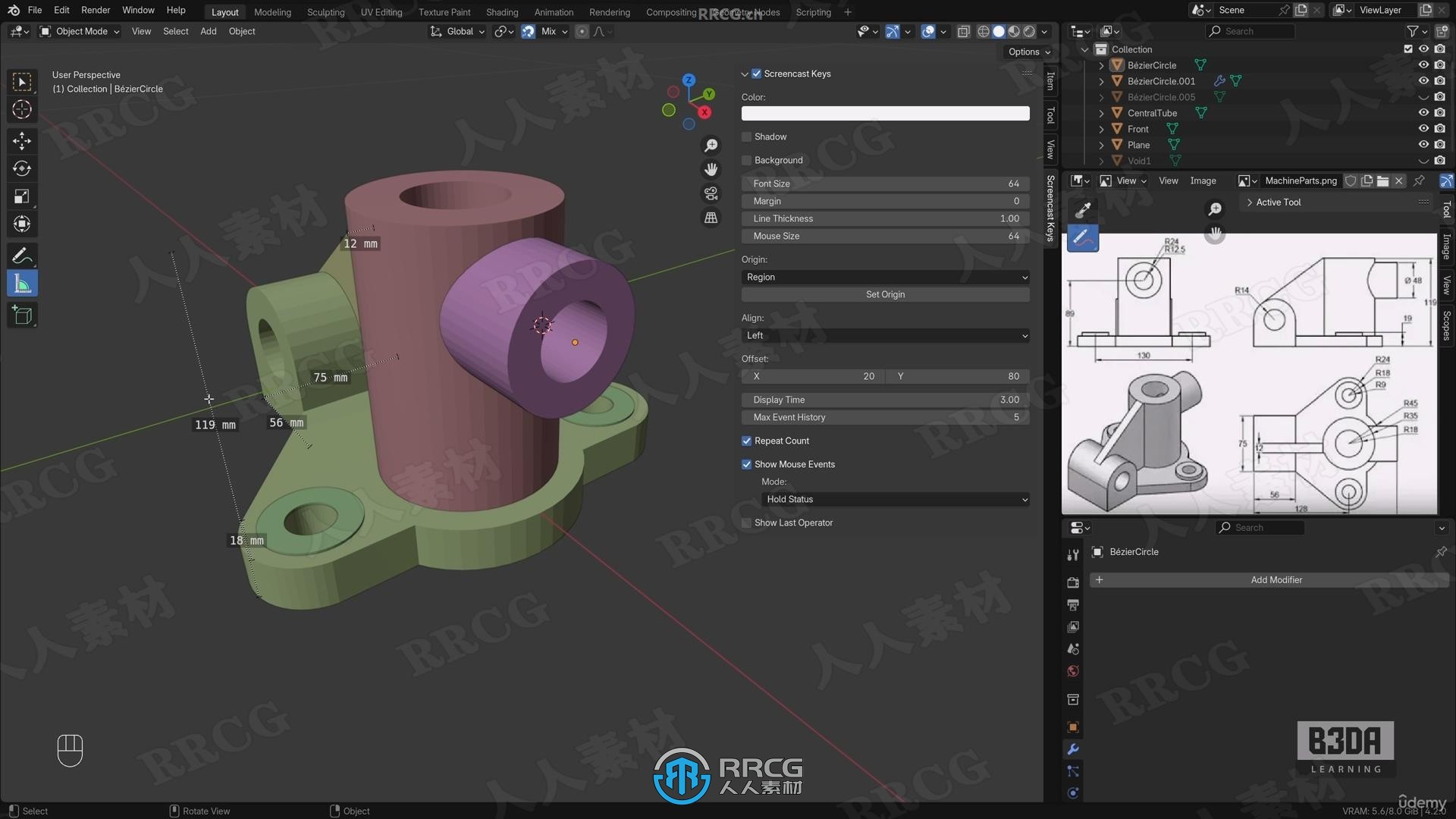Open the World properties tab
This screenshot has height=819, width=1456.
pyautogui.click(x=1073, y=671)
